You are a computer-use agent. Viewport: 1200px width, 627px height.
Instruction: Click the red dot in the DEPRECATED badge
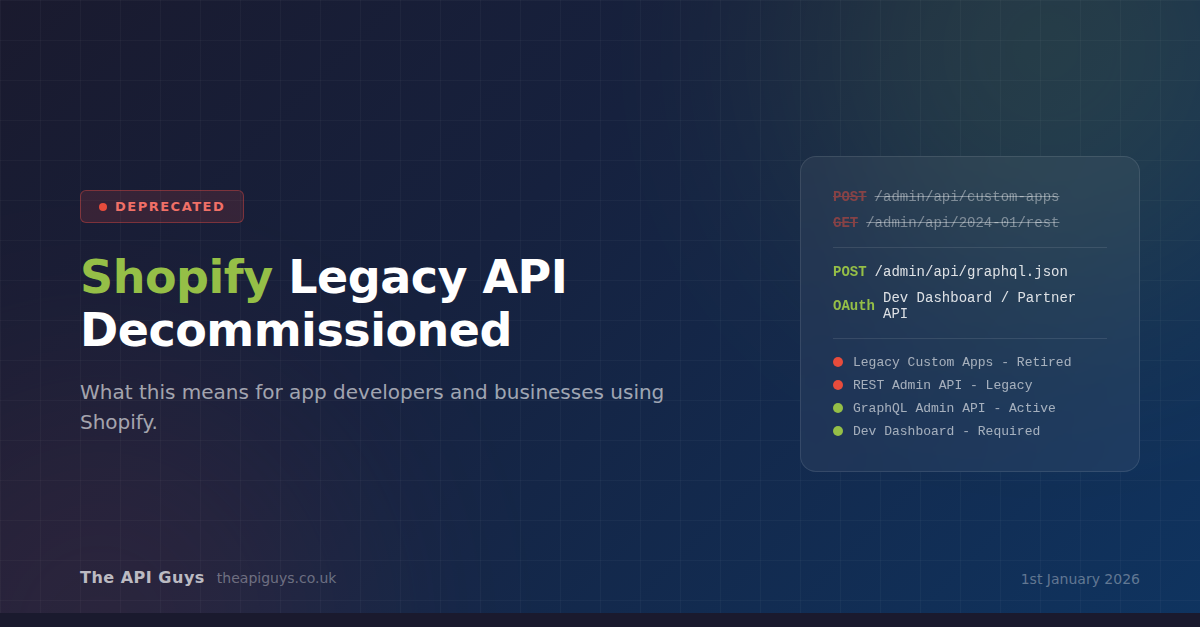pyautogui.click(x=103, y=207)
